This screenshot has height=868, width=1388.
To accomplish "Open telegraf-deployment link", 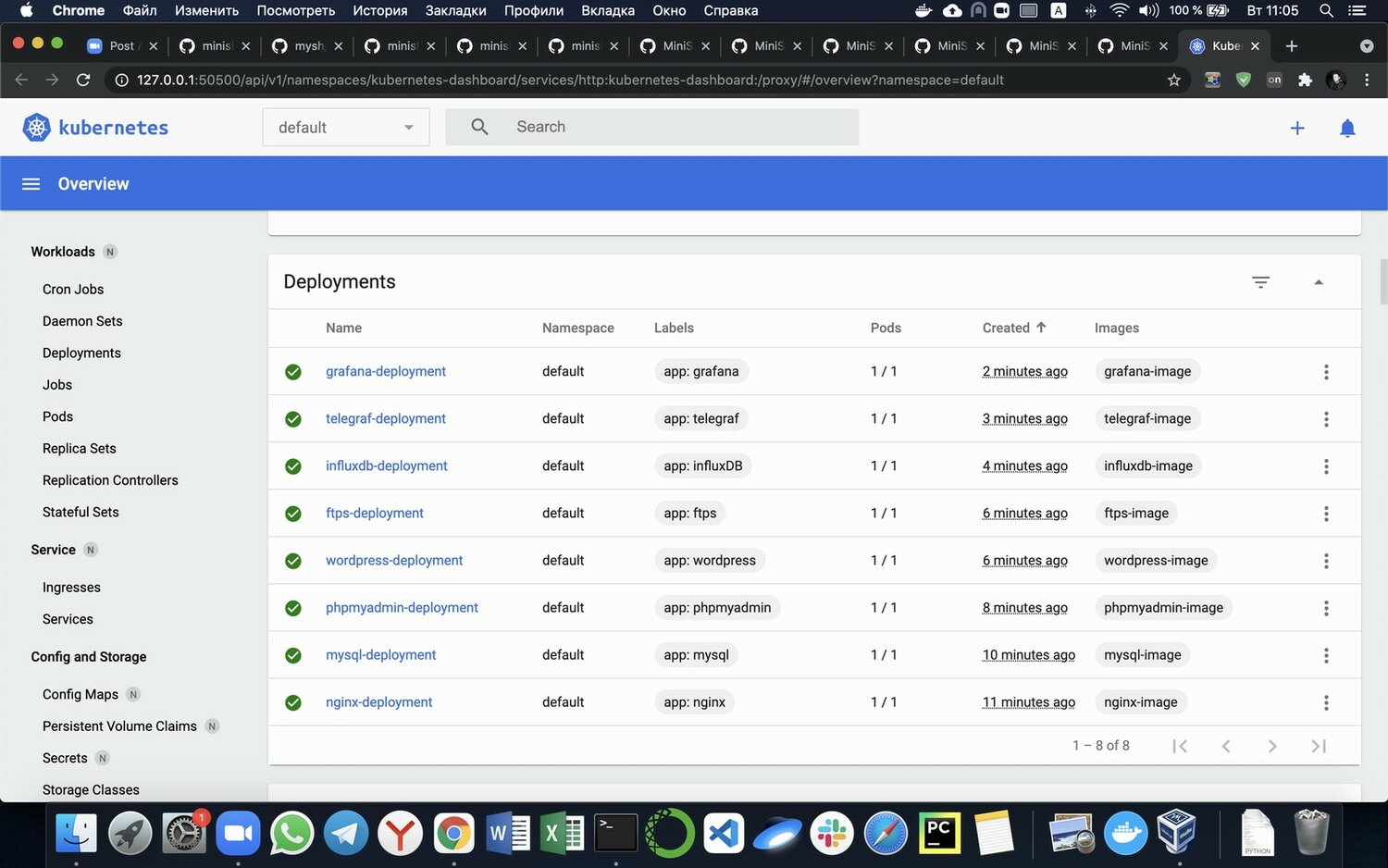I will click(x=386, y=418).
